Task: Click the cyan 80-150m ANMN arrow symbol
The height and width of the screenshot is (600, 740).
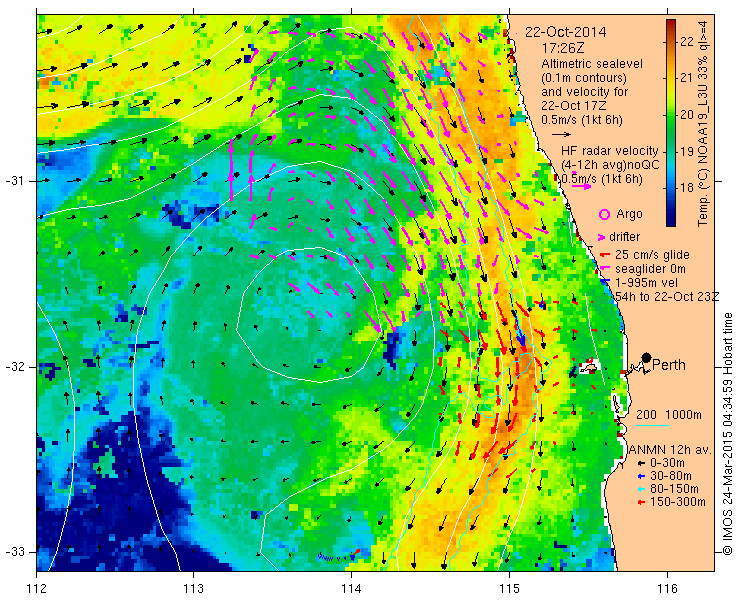Action: (641, 489)
